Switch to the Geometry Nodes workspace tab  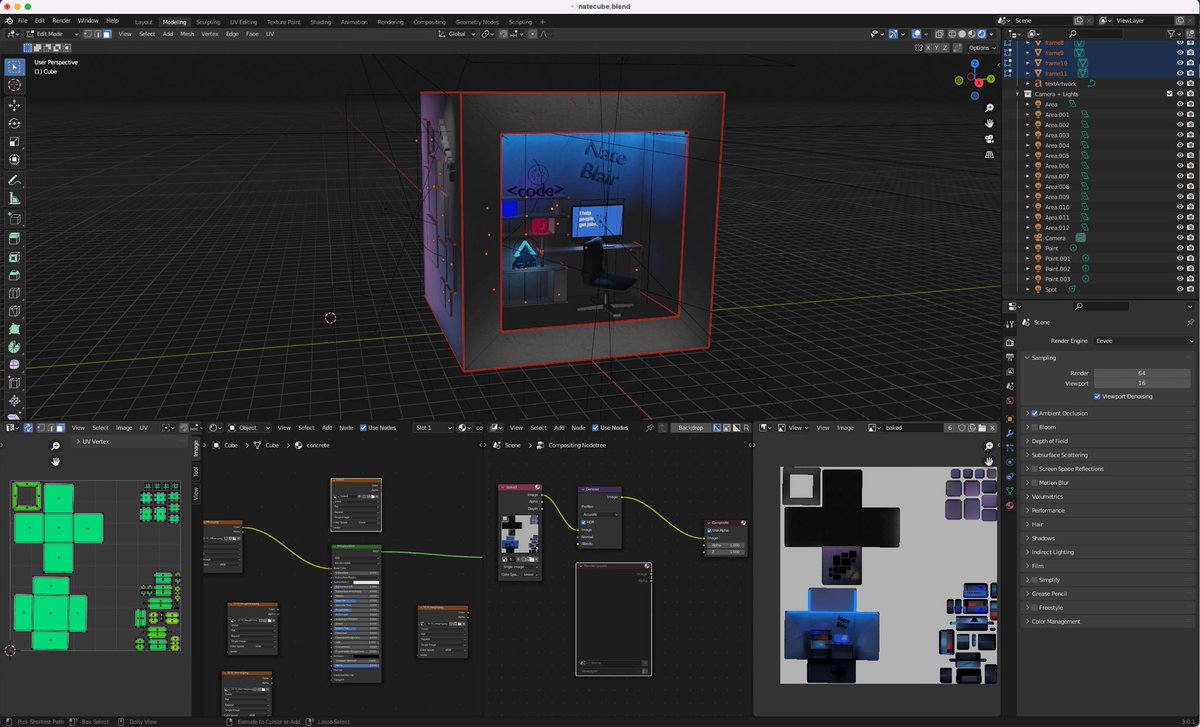(478, 21)
